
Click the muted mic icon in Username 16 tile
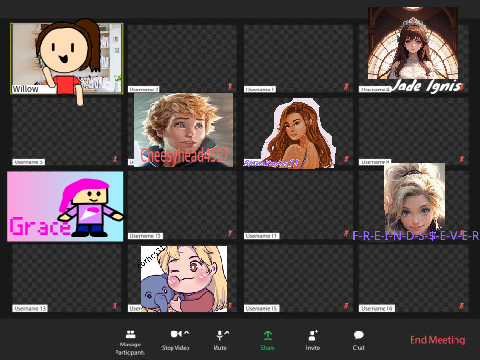[461, 306]
